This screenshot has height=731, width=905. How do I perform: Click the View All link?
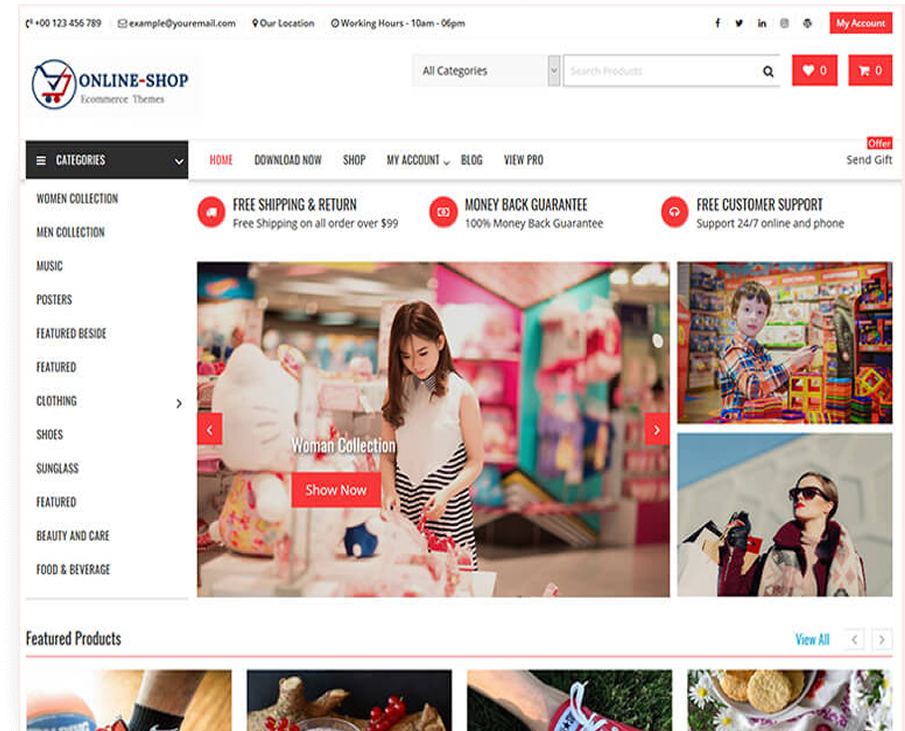(812, 639)
